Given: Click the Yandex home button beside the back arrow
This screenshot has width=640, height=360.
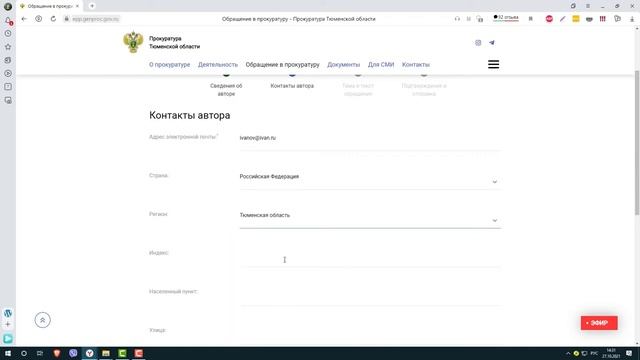Looking at the screenshot, I should (x=38, y=19).
